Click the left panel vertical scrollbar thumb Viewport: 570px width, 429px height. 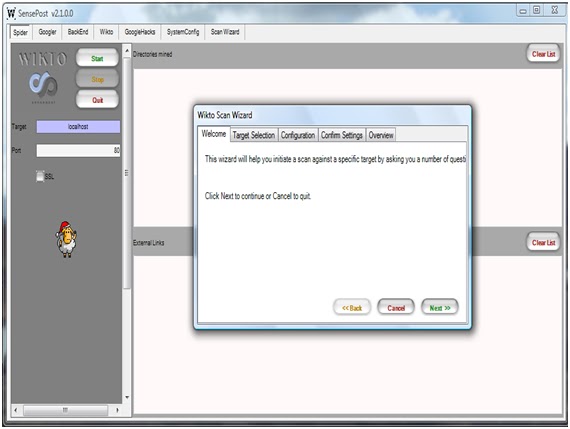[x=127, y=173]
